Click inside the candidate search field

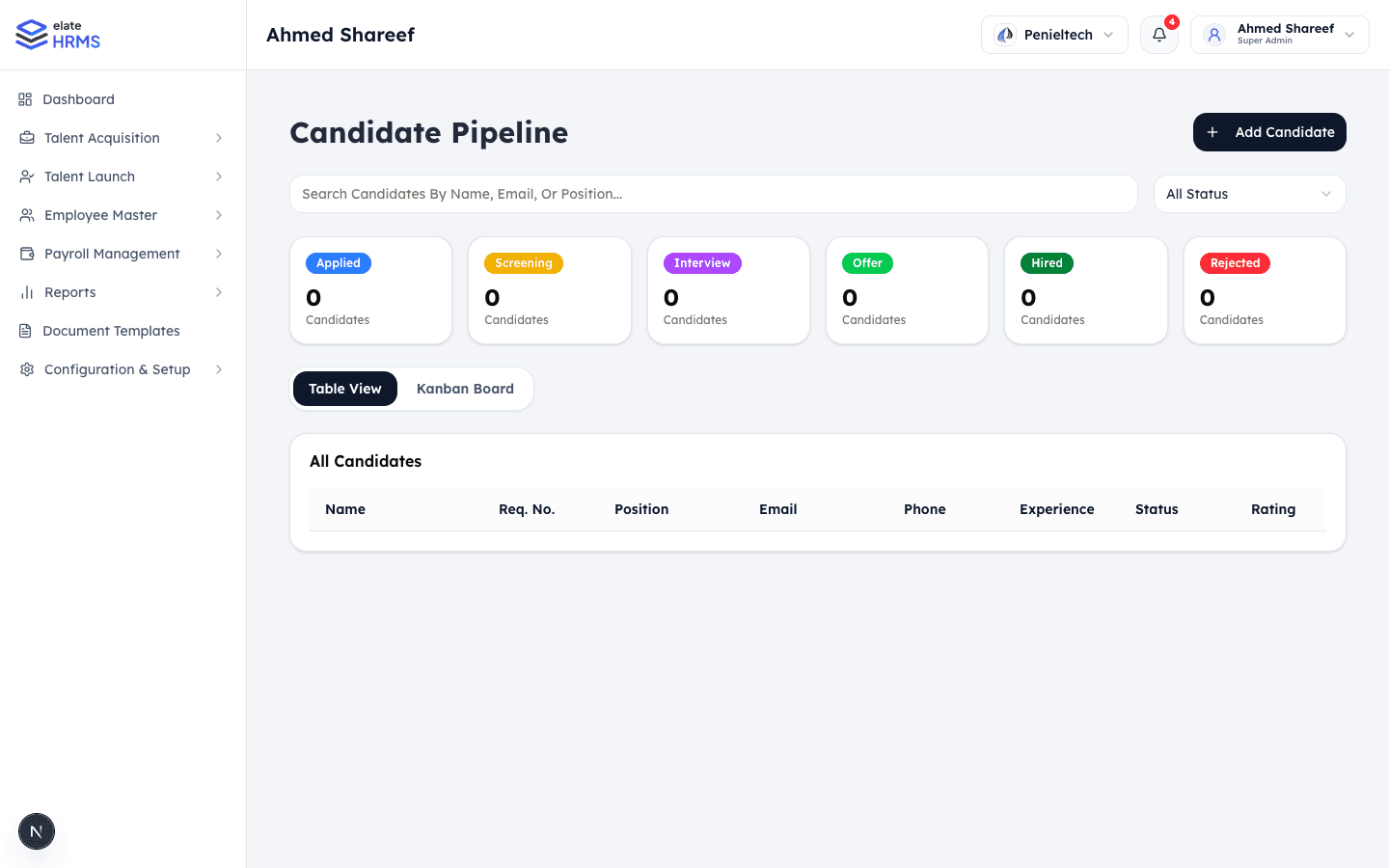coord(714,194)
